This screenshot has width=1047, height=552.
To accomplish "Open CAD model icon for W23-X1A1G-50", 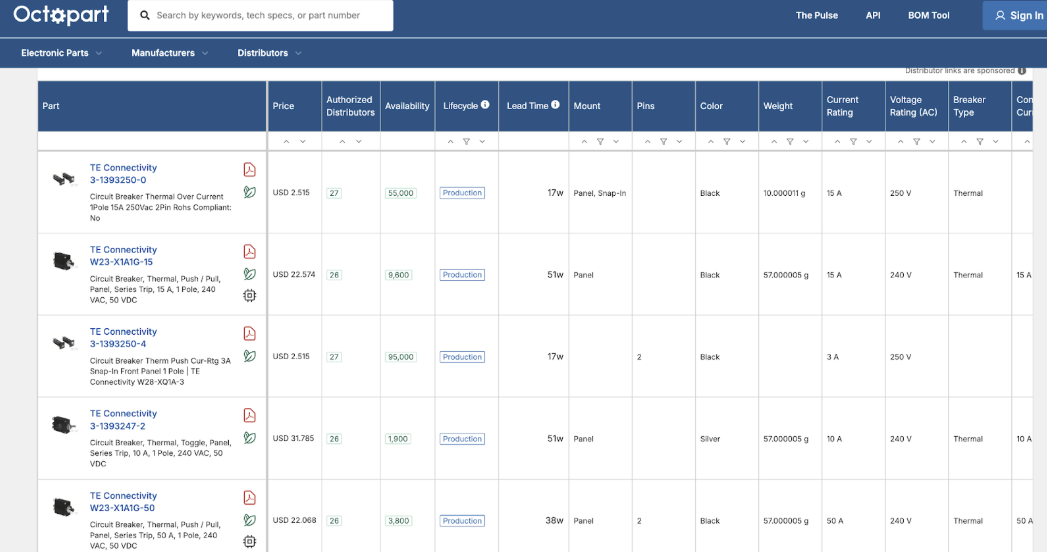I will pos(249,541).
